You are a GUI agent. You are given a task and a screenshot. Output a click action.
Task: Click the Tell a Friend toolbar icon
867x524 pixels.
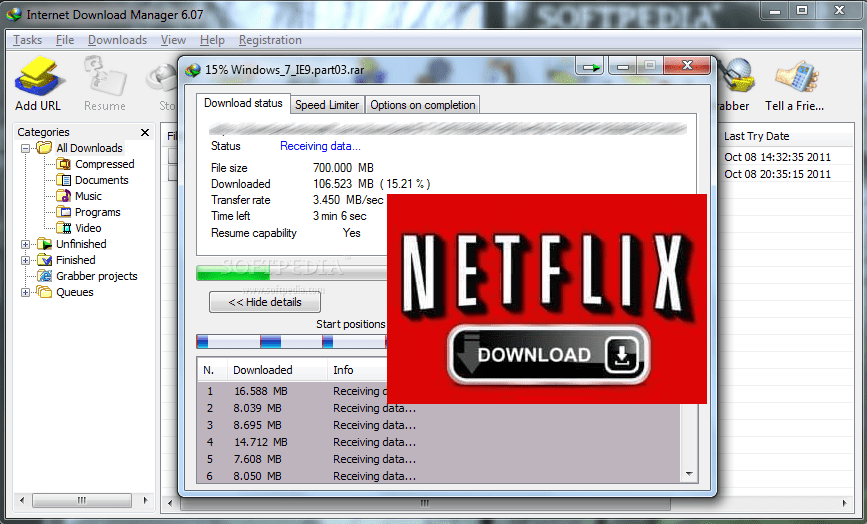click(x=796, y=77)
